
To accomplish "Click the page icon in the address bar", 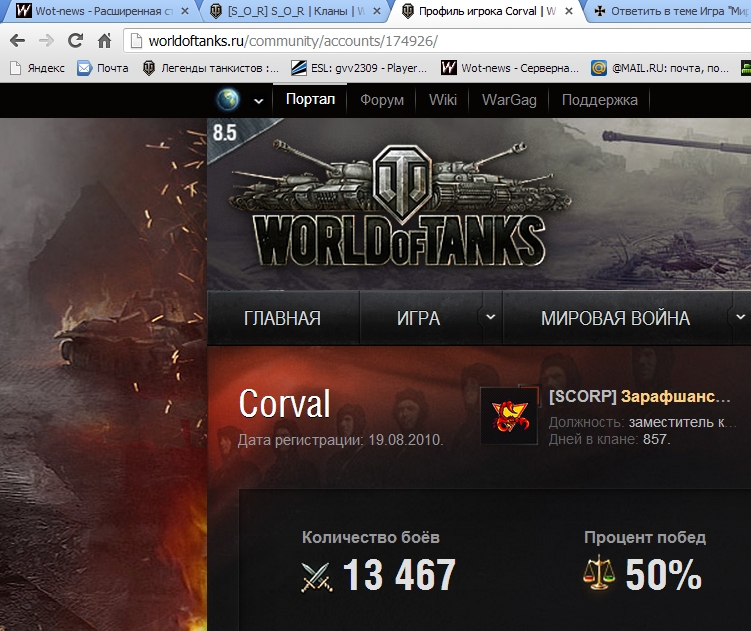I will (x=136, y=41).
